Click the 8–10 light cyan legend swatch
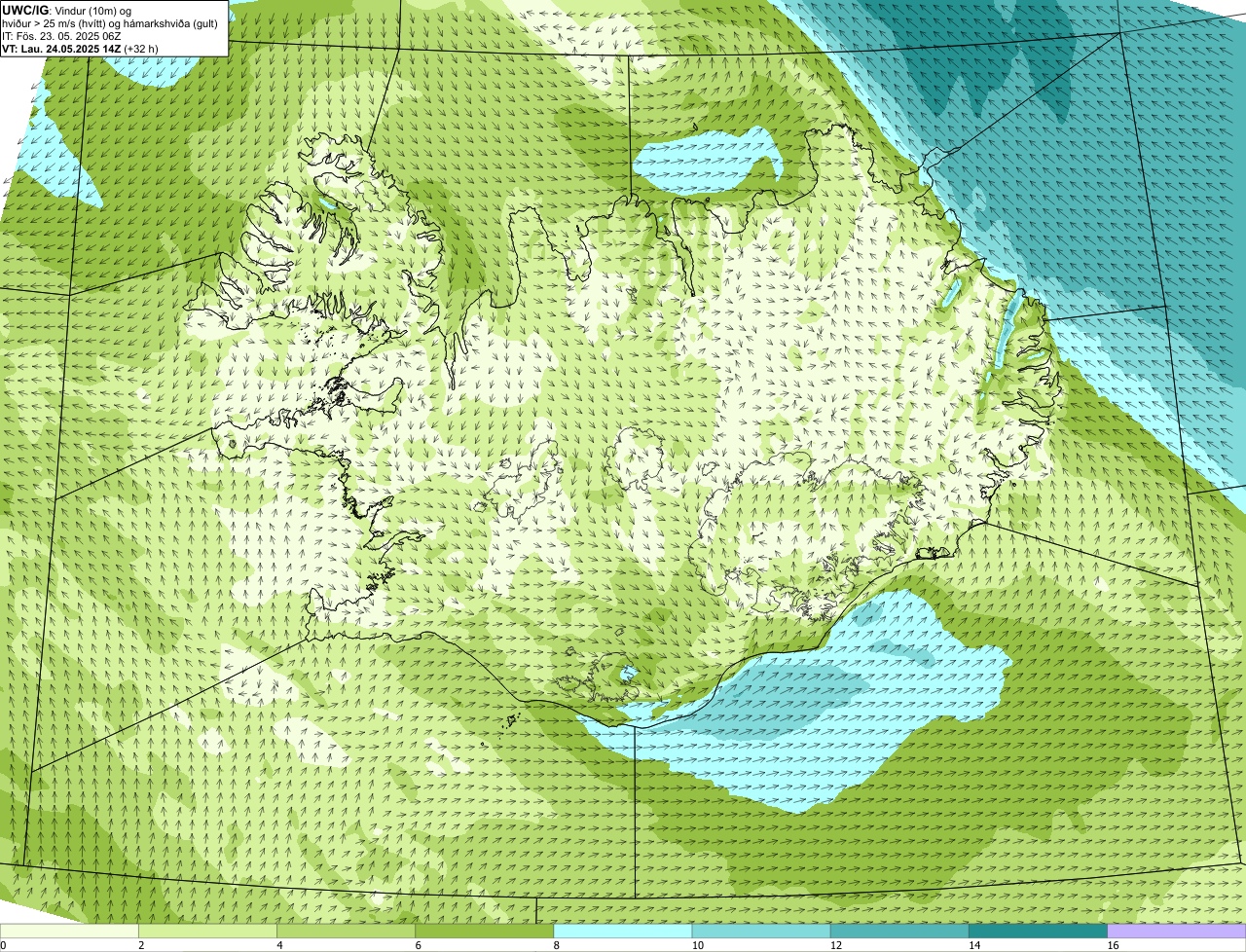Screen dimensions: 1246x952 623,932
